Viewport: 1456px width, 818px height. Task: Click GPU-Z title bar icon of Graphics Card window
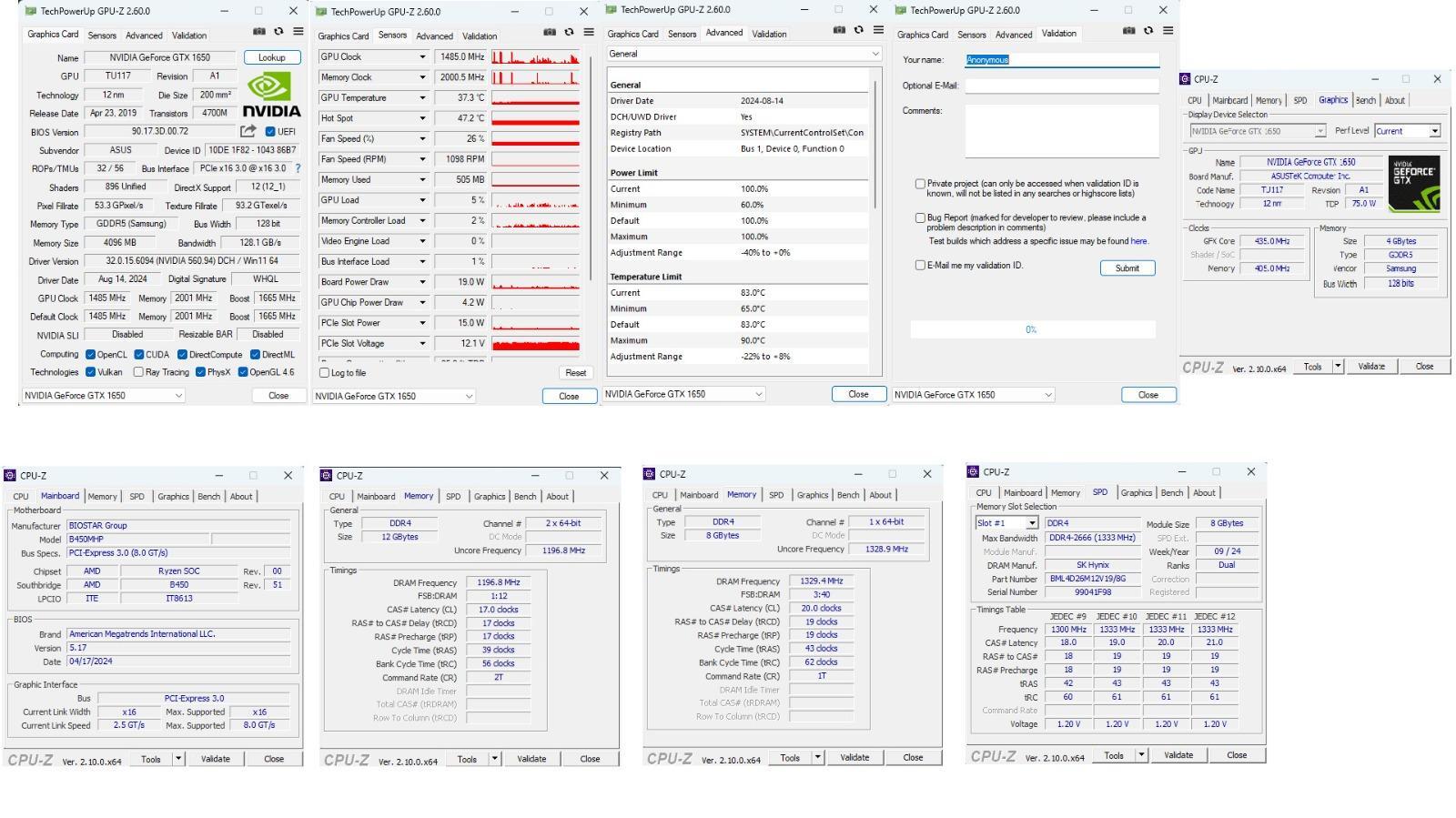point(31,11)
